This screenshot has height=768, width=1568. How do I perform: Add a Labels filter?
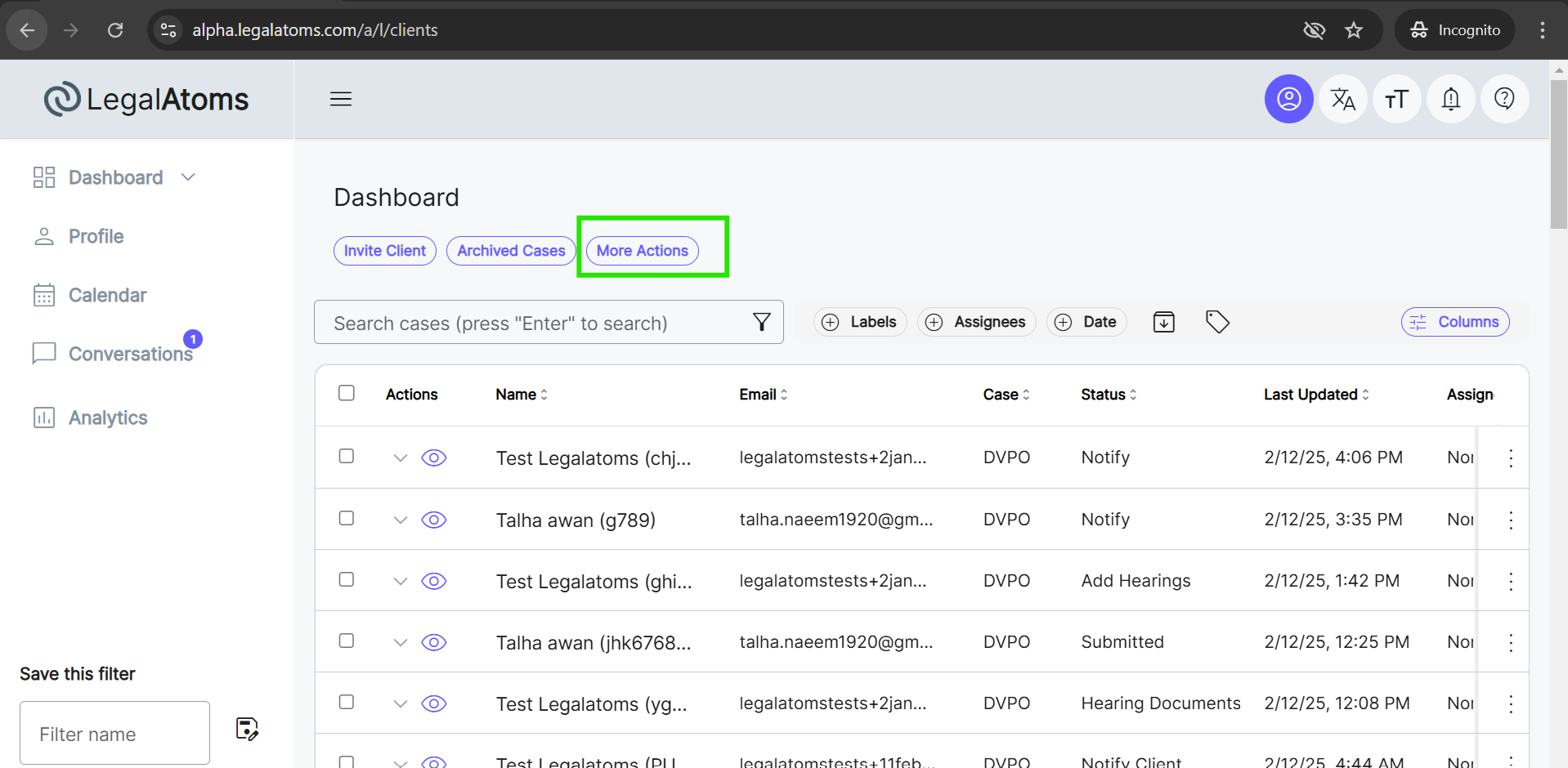pyautogui.click(x=859, y=322)
